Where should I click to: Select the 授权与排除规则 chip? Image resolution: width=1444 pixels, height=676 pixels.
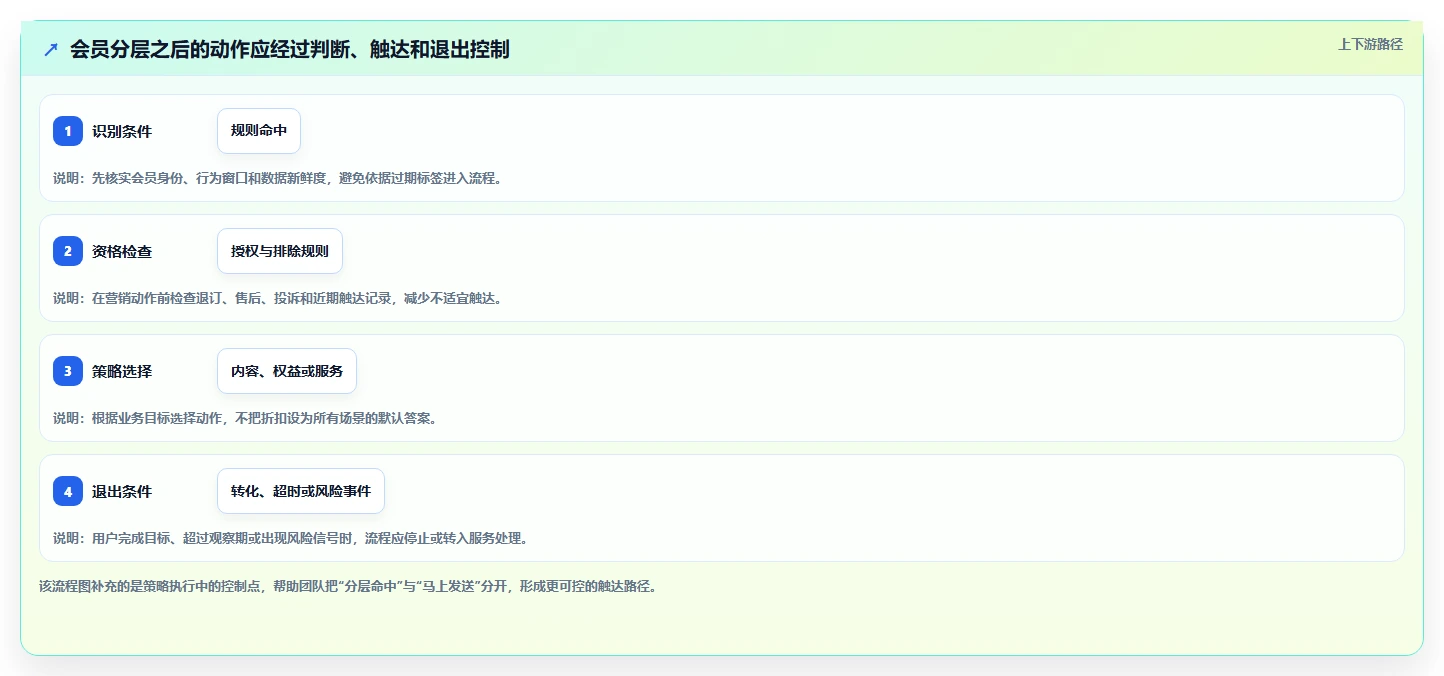(280, 251)
